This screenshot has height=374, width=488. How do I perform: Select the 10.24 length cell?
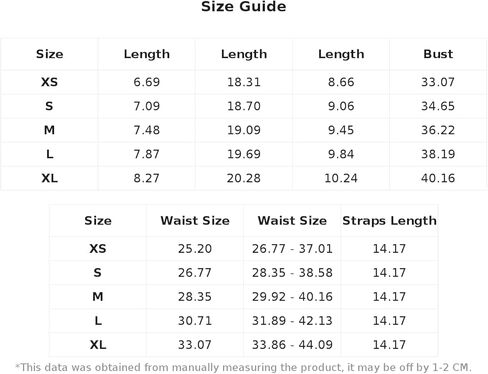pos(341,178)
